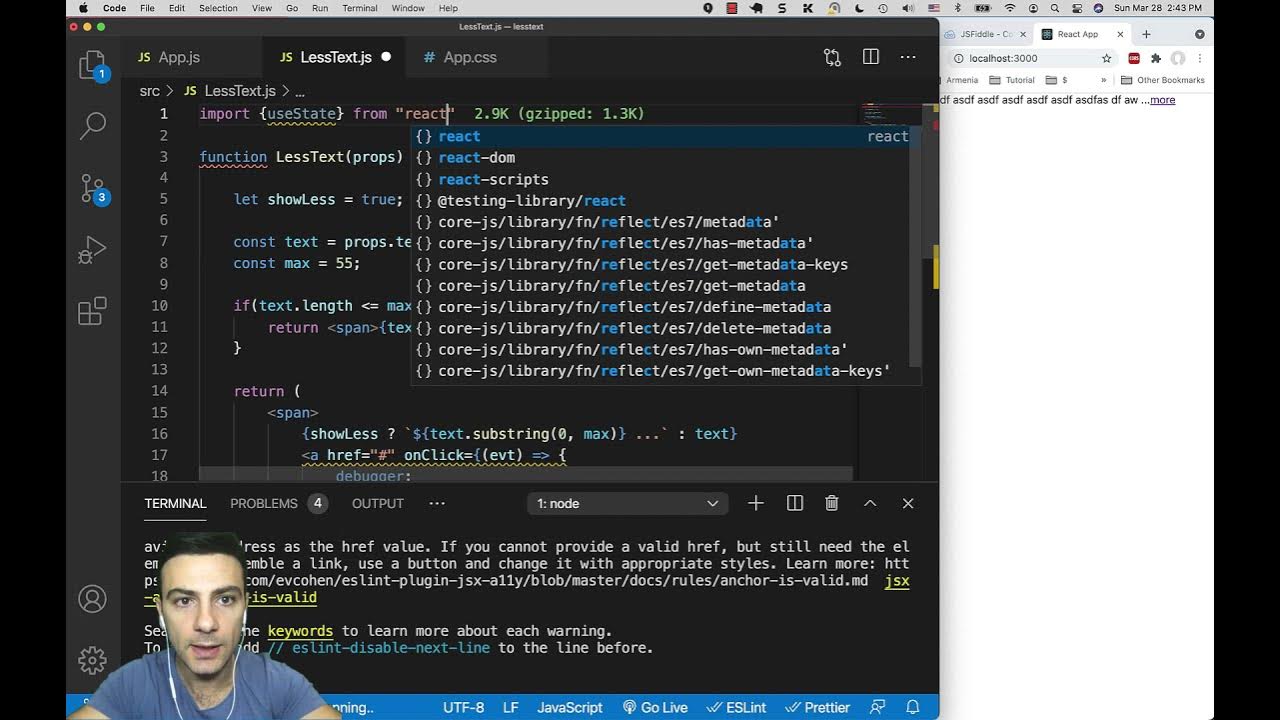Open the Other Bookmarks folder

(x=1163, y=80)
